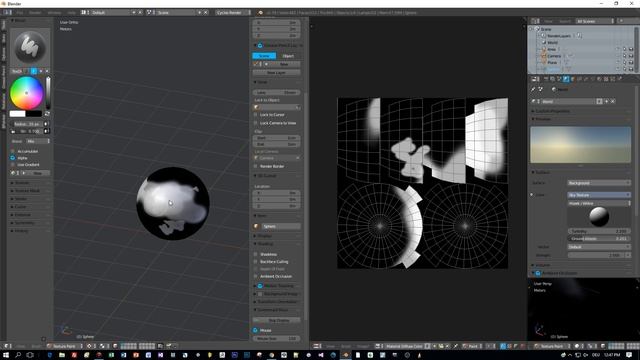
Task: Click the Local Camera field
Action: point(277,158)
